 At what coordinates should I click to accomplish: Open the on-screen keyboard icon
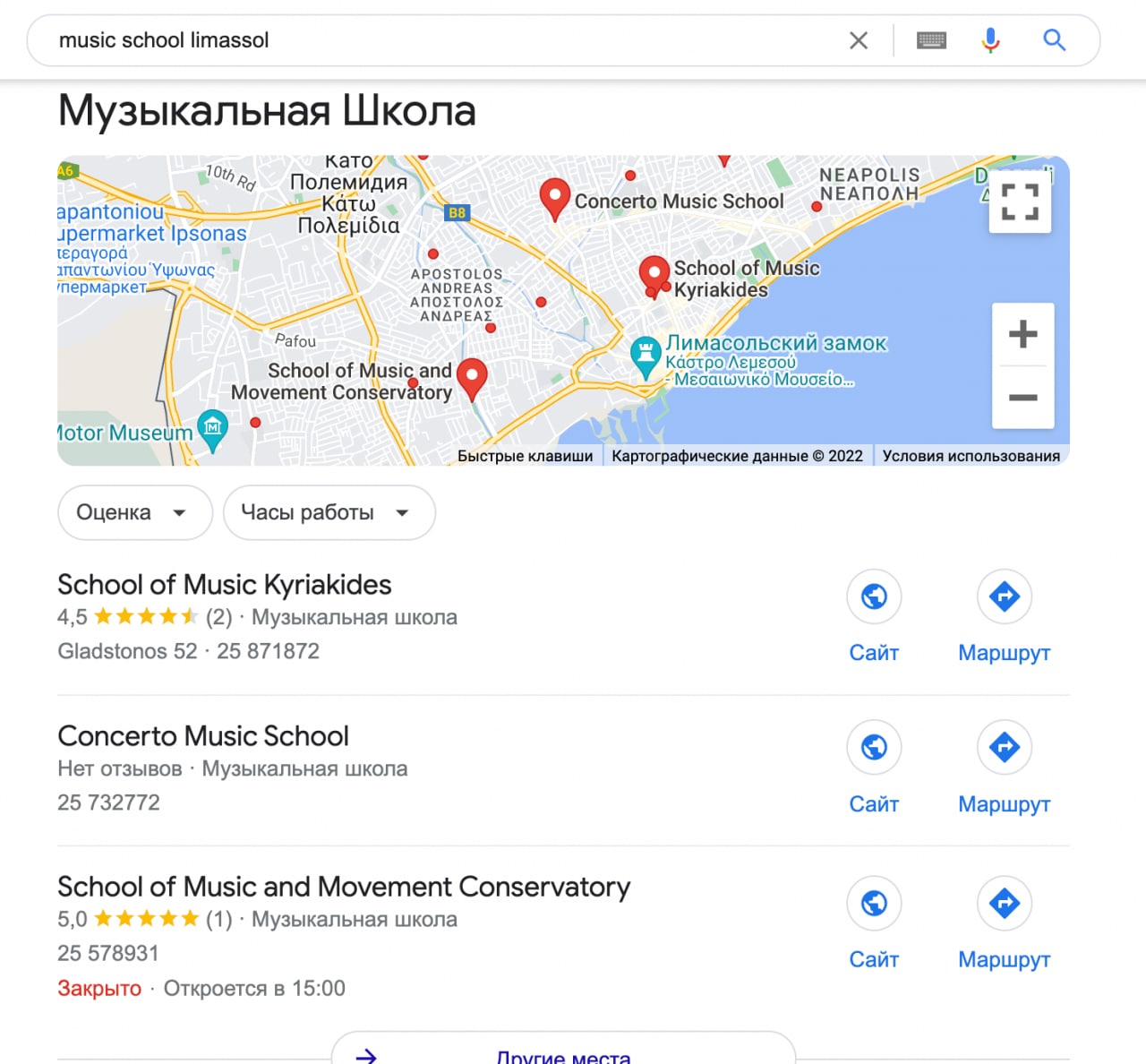coord(931,40)
